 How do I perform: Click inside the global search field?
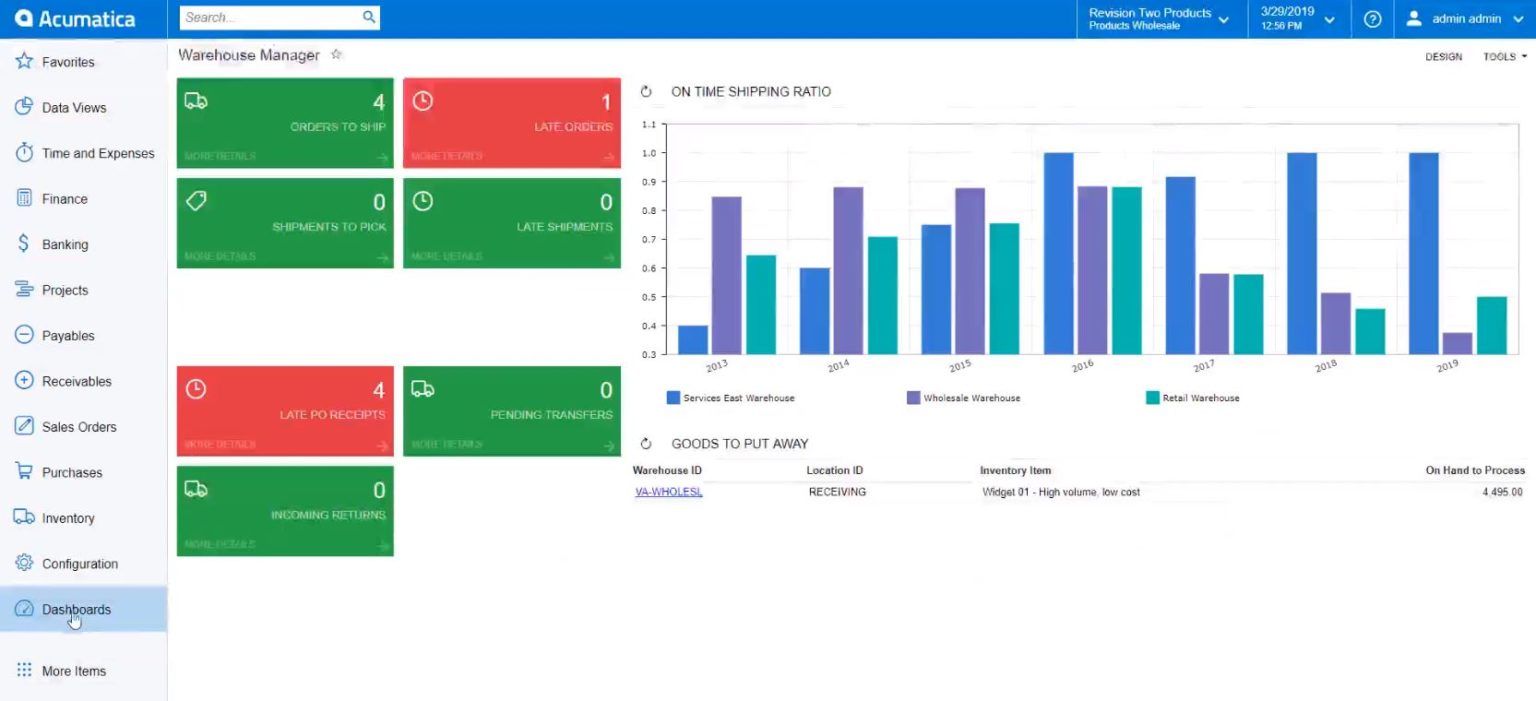pyautogui.click(x=270, y=17)
